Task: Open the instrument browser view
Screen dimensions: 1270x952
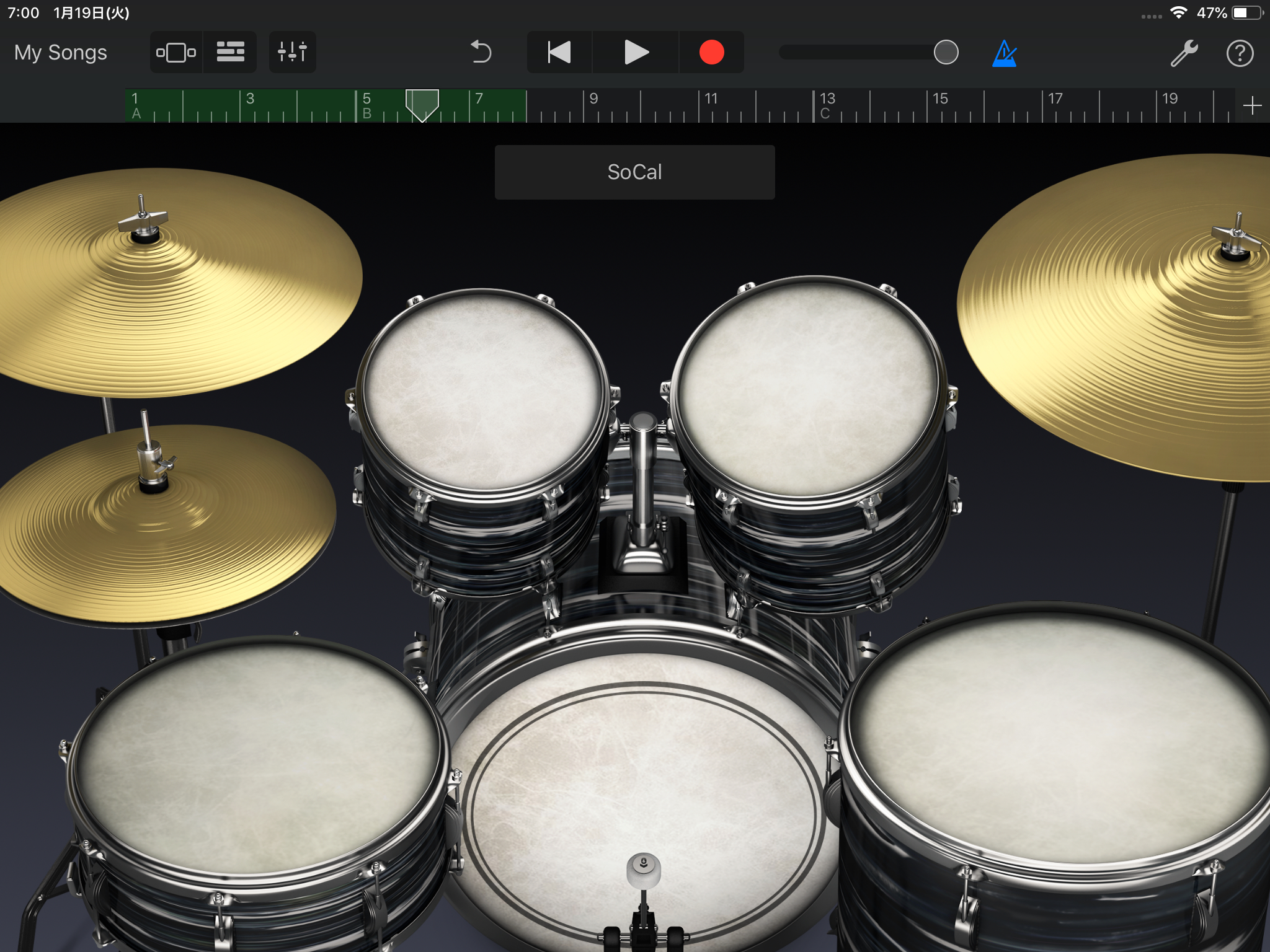Action: (176, 53)
